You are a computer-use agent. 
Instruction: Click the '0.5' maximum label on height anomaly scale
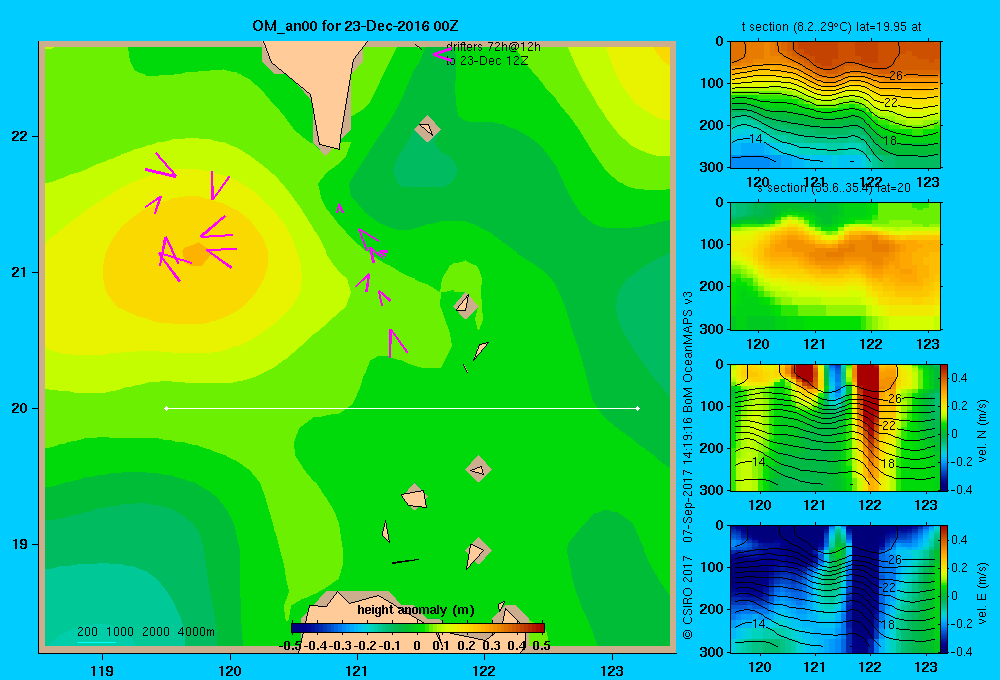(541, 646)
